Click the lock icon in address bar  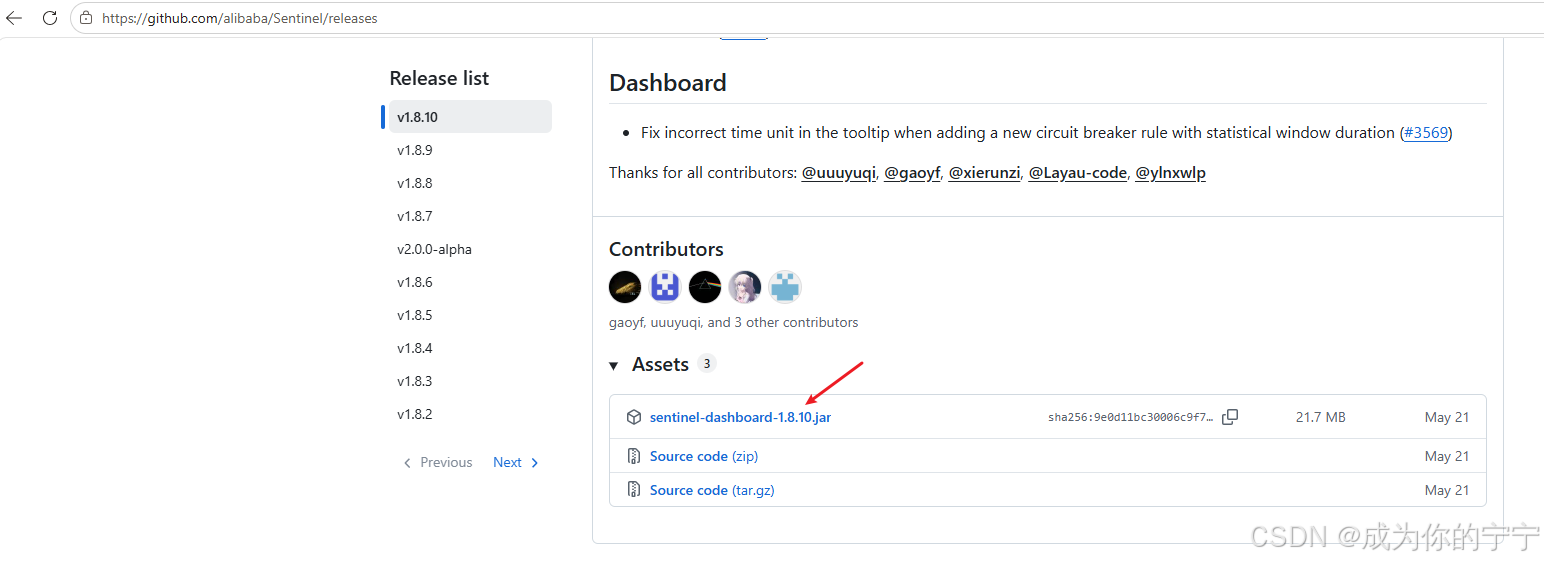[x=86, y=18]
